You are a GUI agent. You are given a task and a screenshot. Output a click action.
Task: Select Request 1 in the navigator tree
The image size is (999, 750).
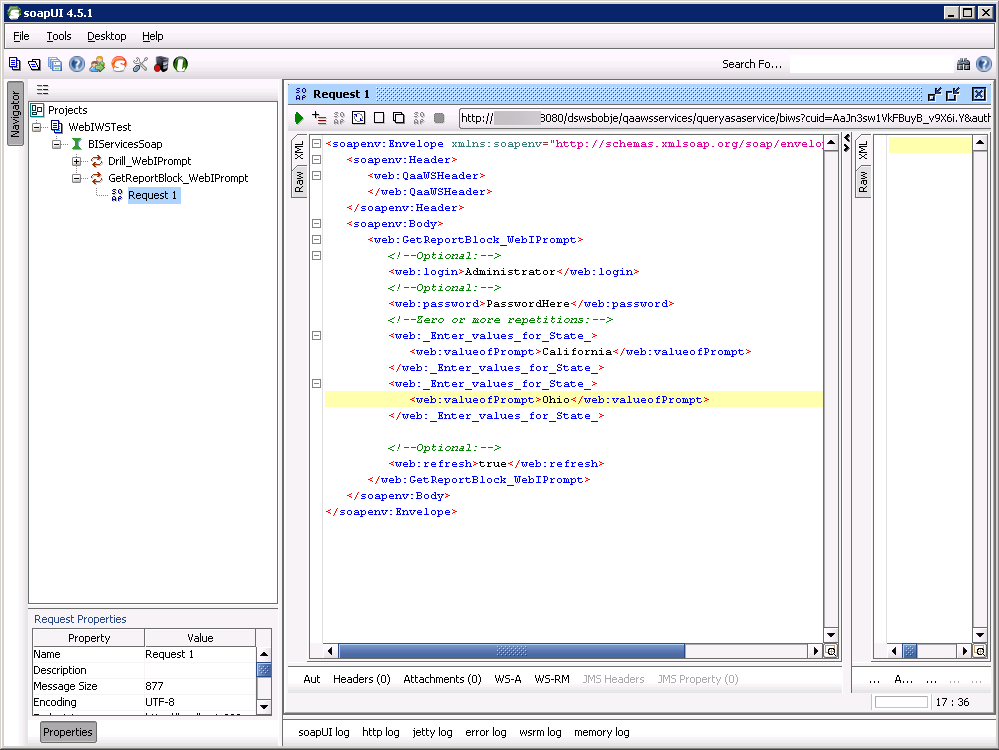(x=153, y=195)
